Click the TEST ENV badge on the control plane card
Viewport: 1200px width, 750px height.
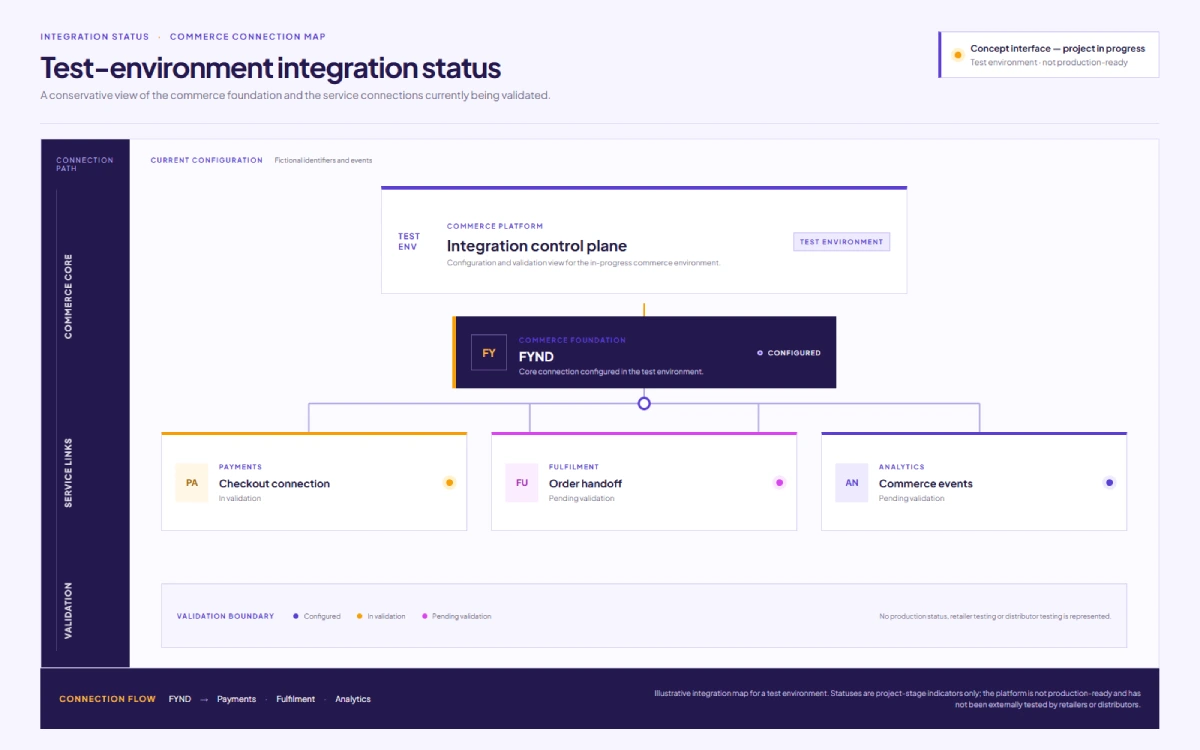(x=409, y=242)
